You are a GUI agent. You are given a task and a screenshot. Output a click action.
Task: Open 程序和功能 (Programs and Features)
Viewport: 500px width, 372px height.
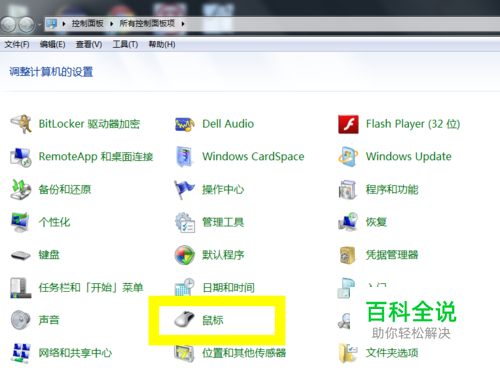pyautogui.click(x=378, y=189)
